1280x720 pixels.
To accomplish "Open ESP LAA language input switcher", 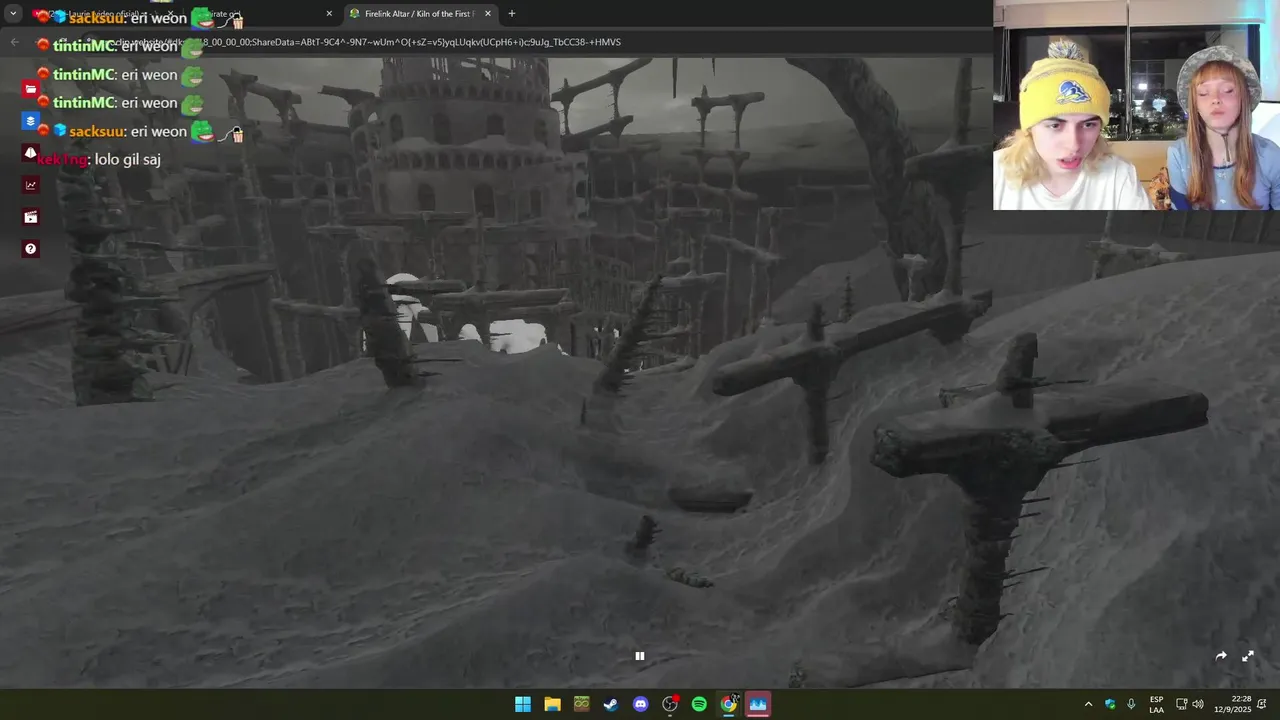I will [x=1157, y=704].
